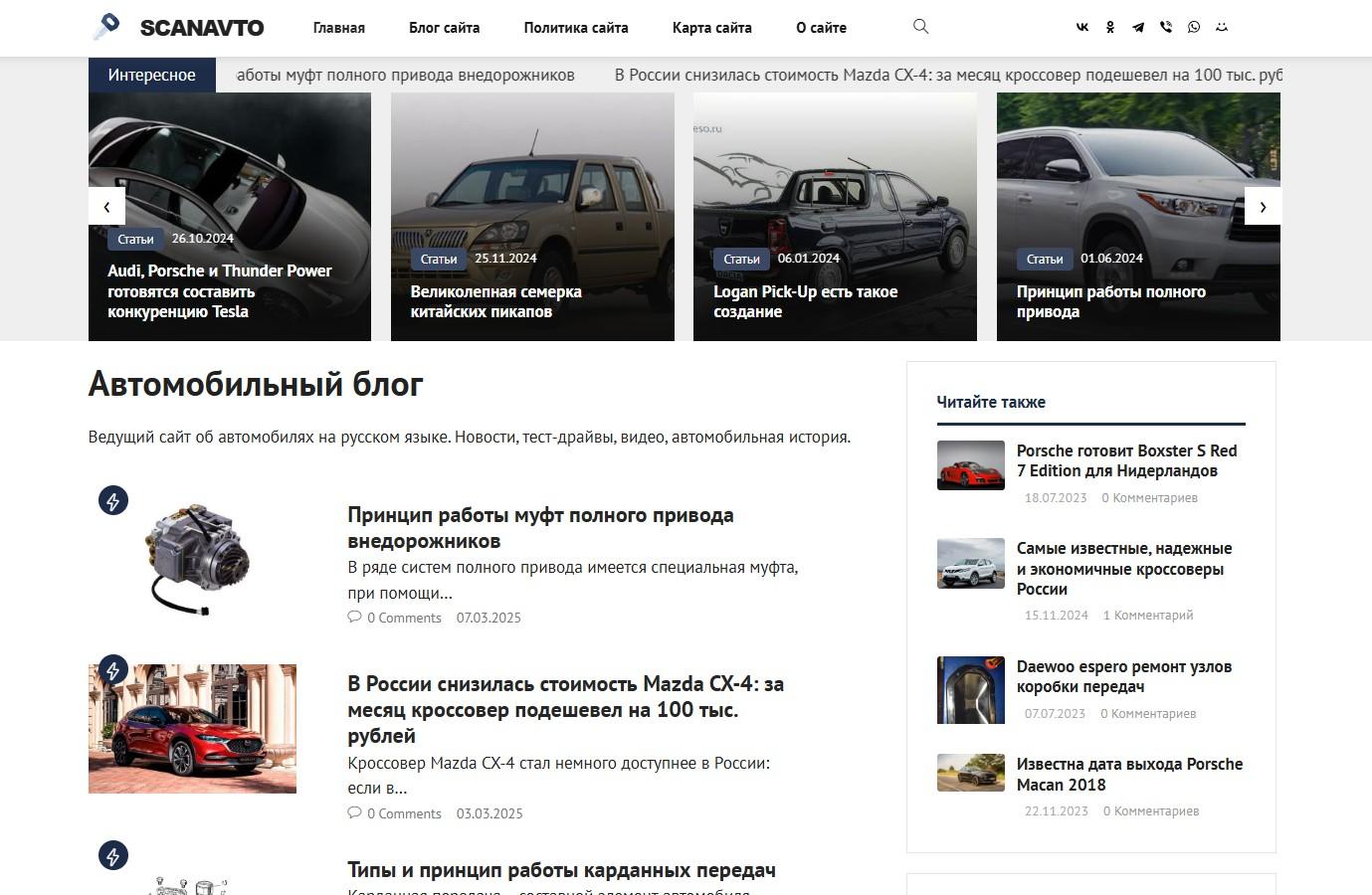Click "0 Комментариев" dated 18.07.2023
Viewport: 1372px width, 895px height.
(1149, 497)
